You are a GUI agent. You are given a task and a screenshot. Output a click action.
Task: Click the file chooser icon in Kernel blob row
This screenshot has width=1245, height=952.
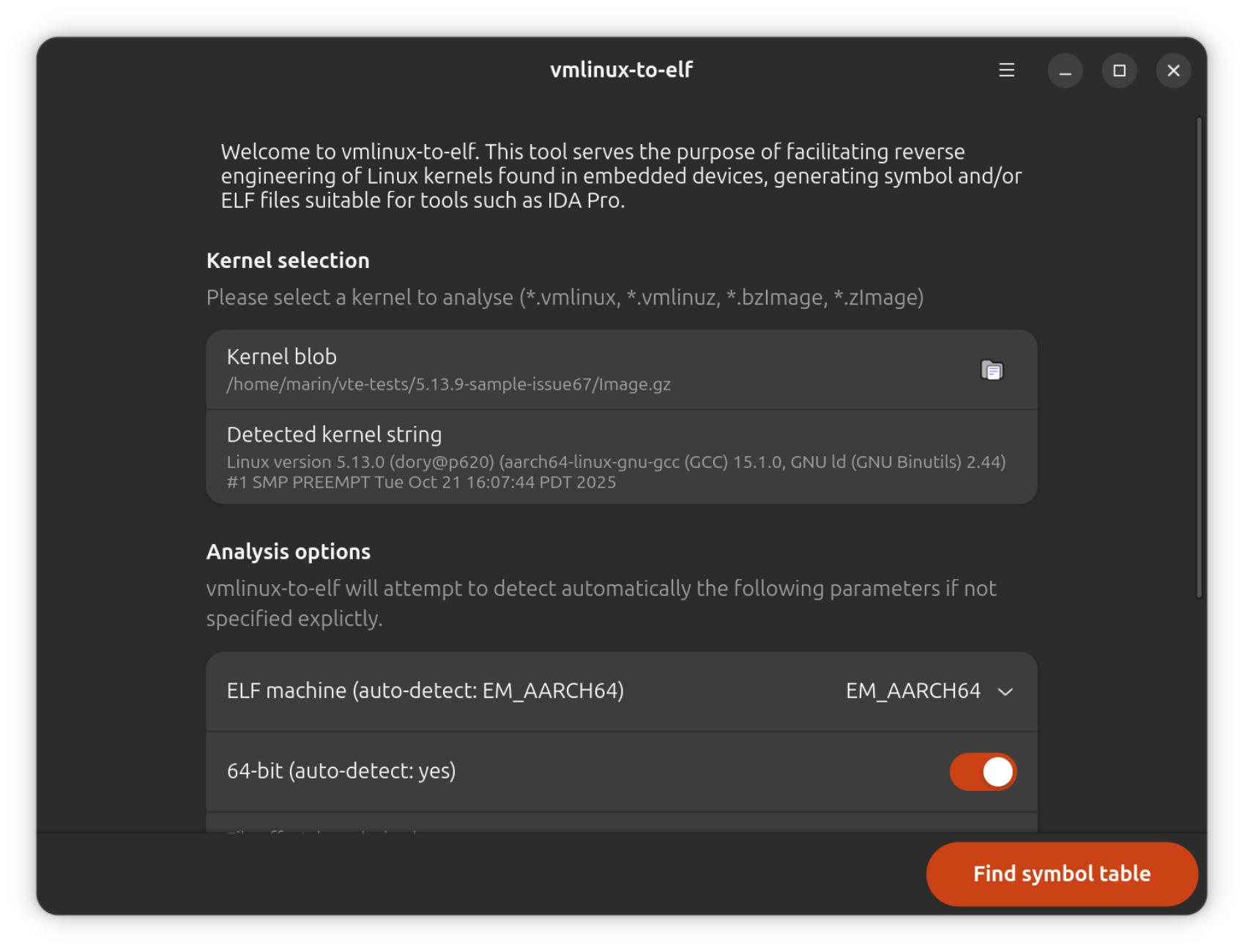point(992,371)
